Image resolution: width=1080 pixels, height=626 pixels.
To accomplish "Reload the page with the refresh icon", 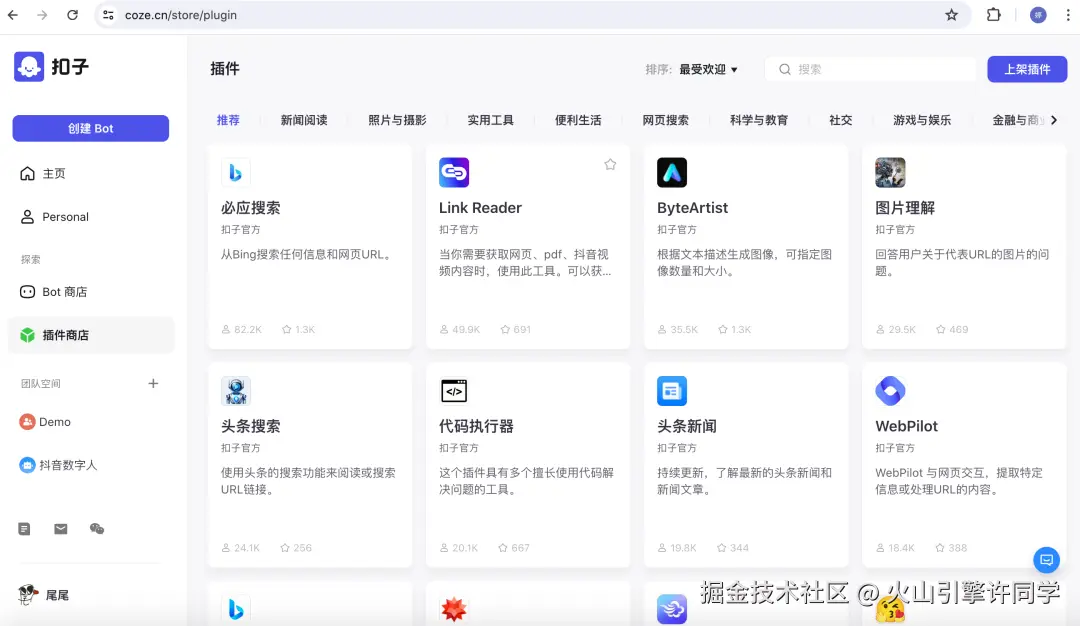I will pos(72,14).
